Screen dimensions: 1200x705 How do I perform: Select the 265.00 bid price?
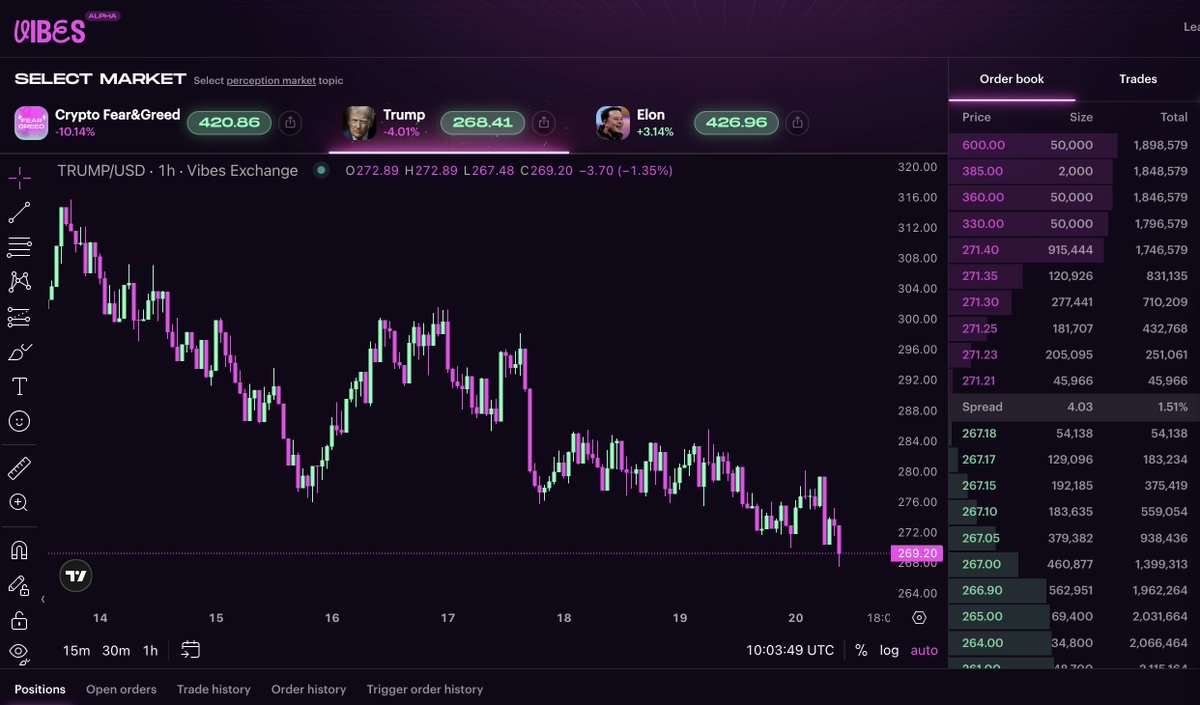pyautogui.click(x=982, y=616)
